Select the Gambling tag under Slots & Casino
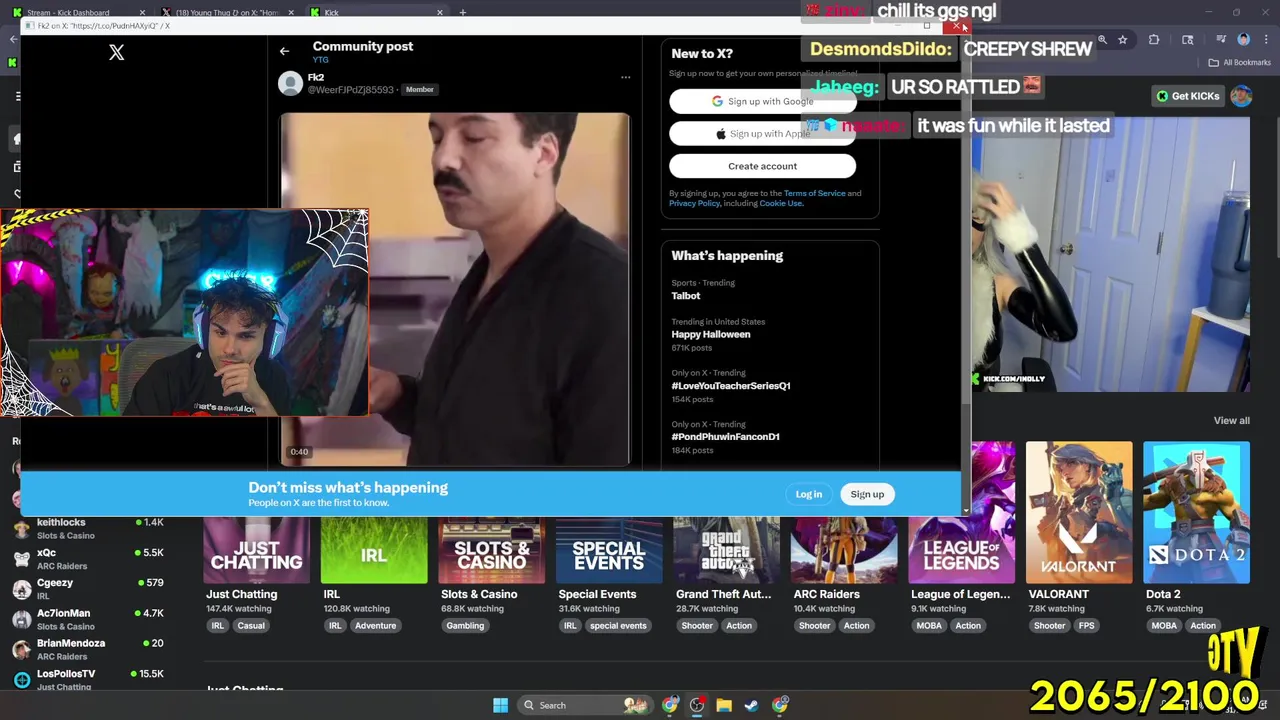1280x720 pixels. tap(465, 626)
